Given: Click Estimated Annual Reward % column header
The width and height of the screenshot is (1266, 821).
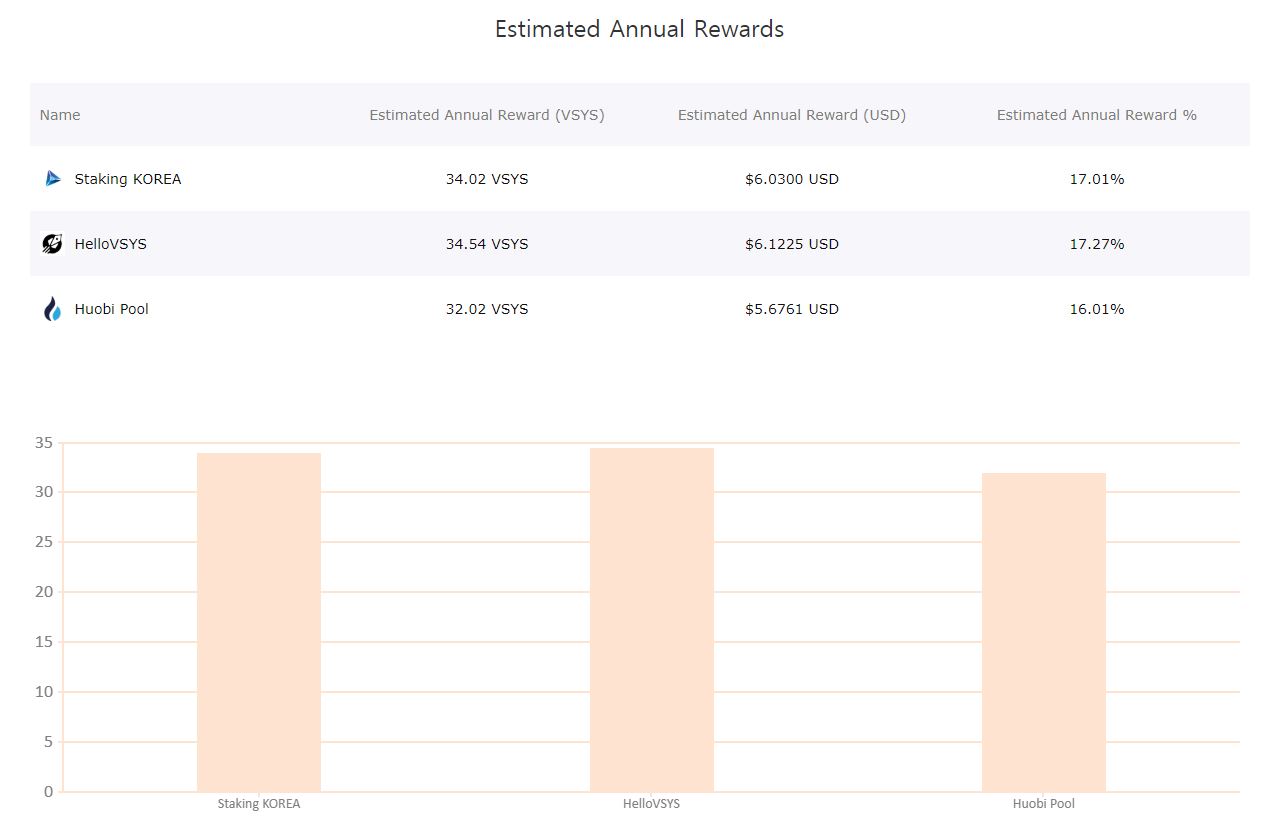Looking at the screenshot, I should coord(1097,115).
